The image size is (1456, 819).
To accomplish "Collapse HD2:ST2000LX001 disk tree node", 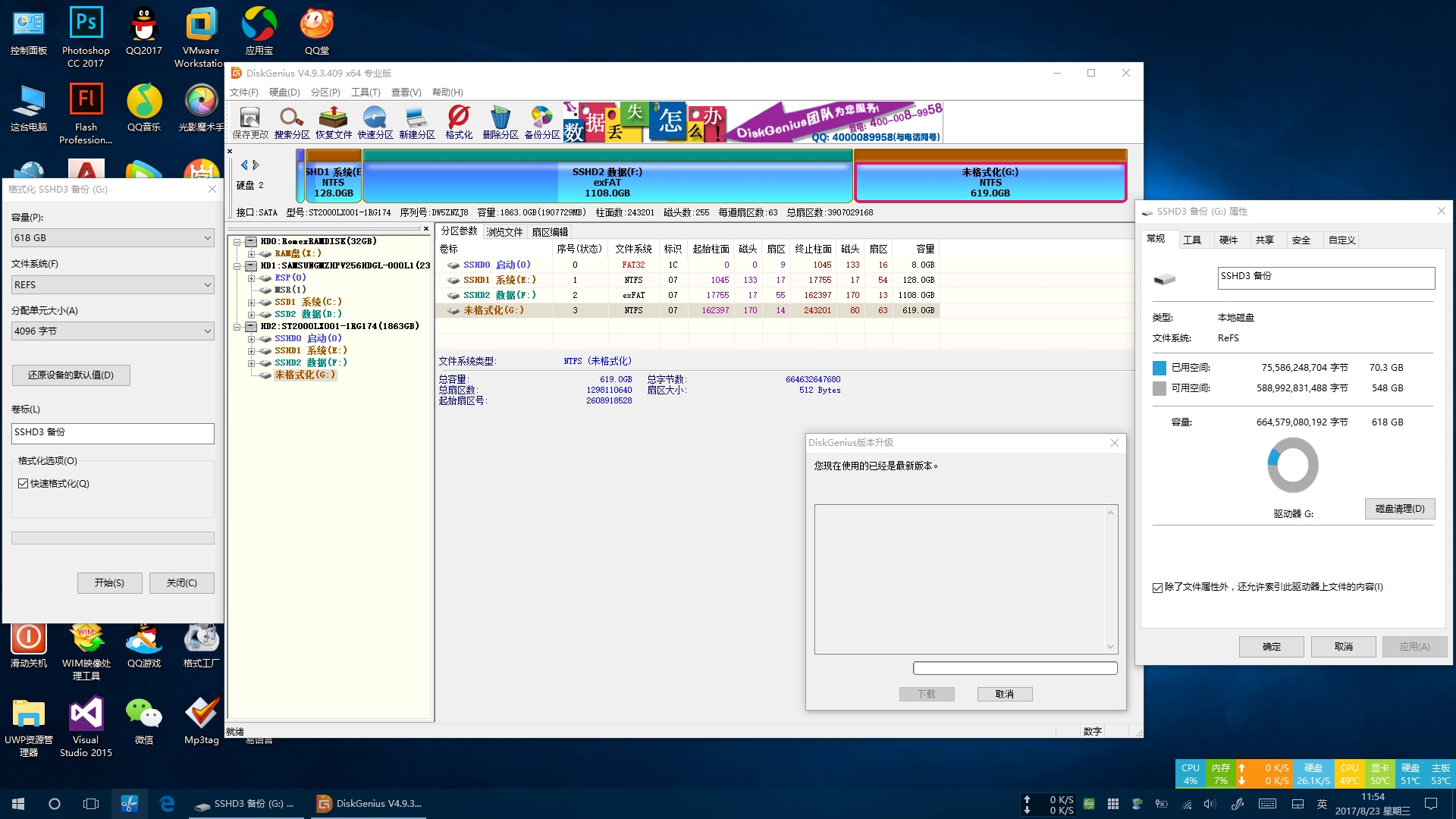I will (x=237, y=327).
